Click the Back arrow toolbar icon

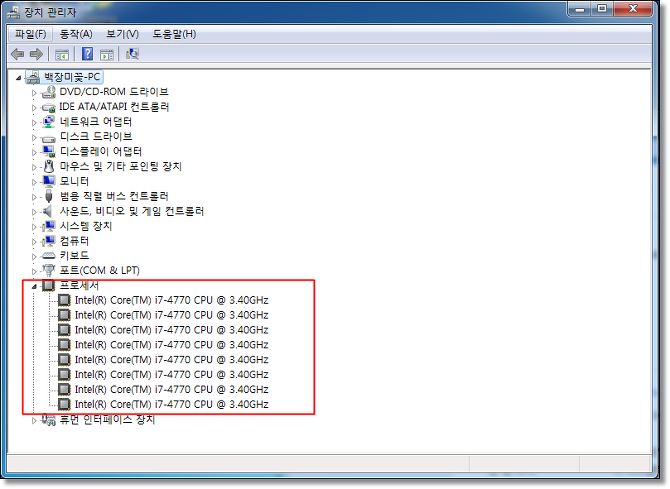(x=18, y=54)
